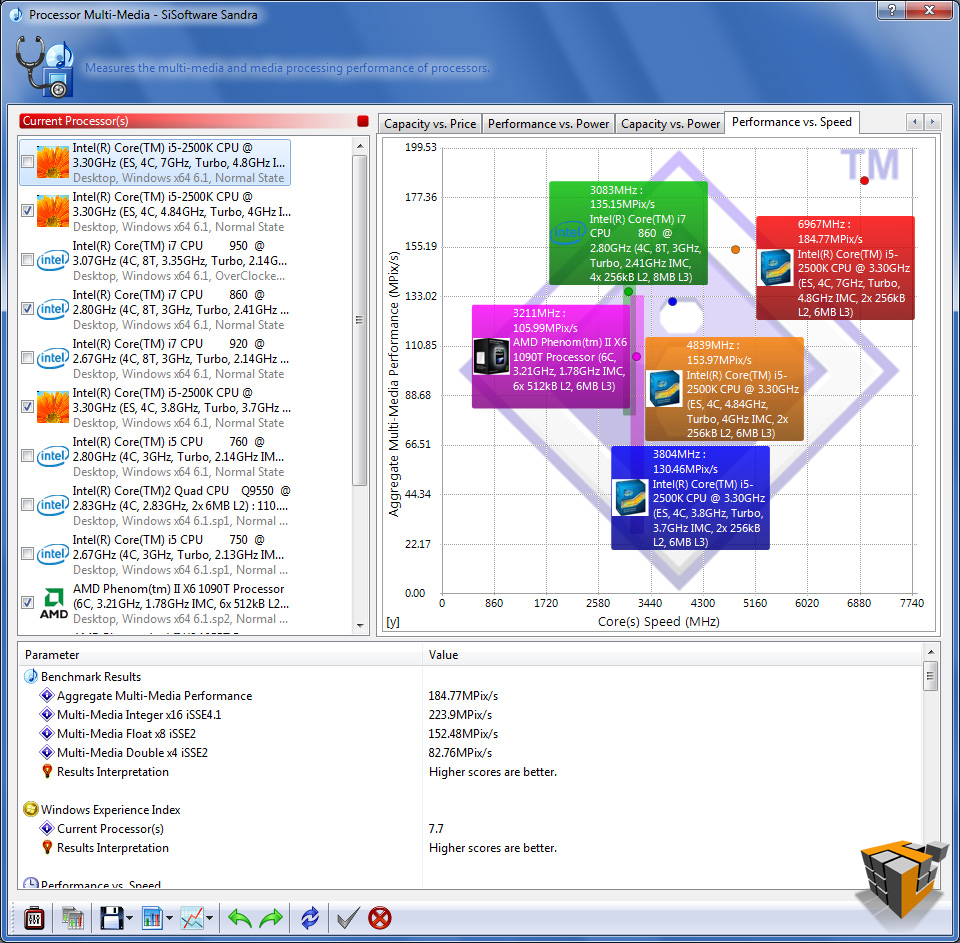
Task: Click the blue data point on the chart
Action: (x=672, y=301)
